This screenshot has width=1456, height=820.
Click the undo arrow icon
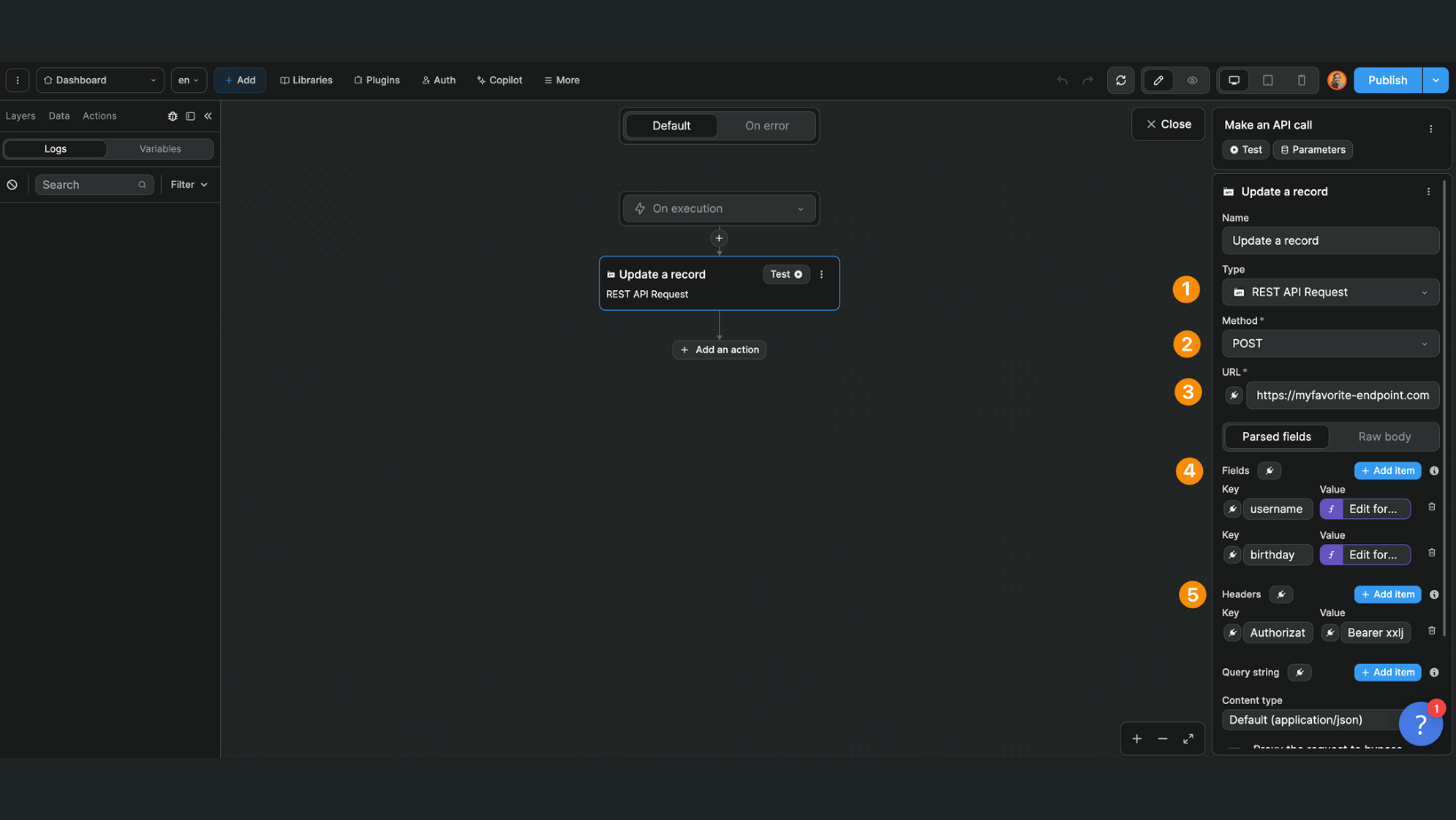pyautogui.click(x=1062, y=80)
